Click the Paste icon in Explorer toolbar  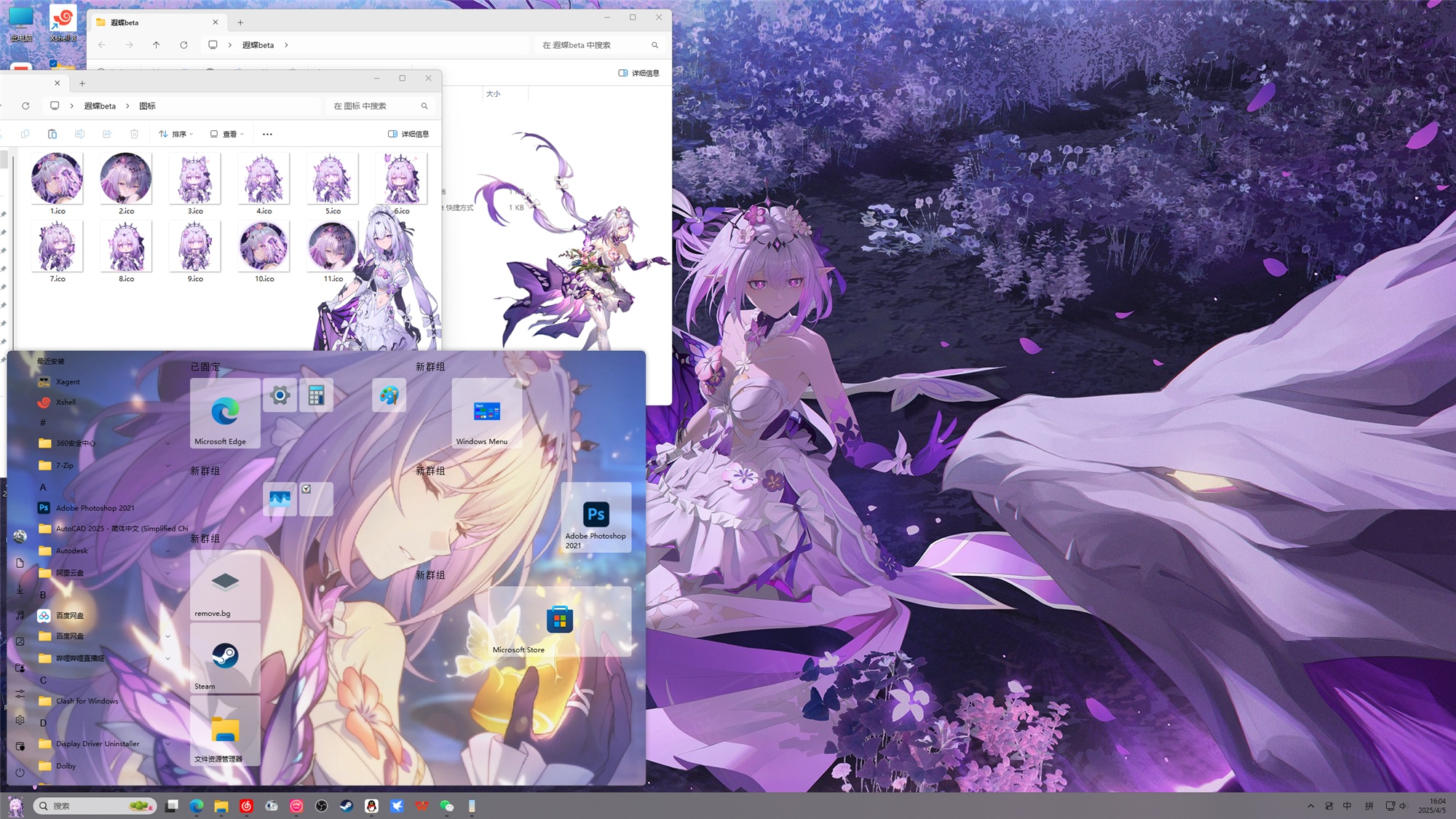pos(52,134)
